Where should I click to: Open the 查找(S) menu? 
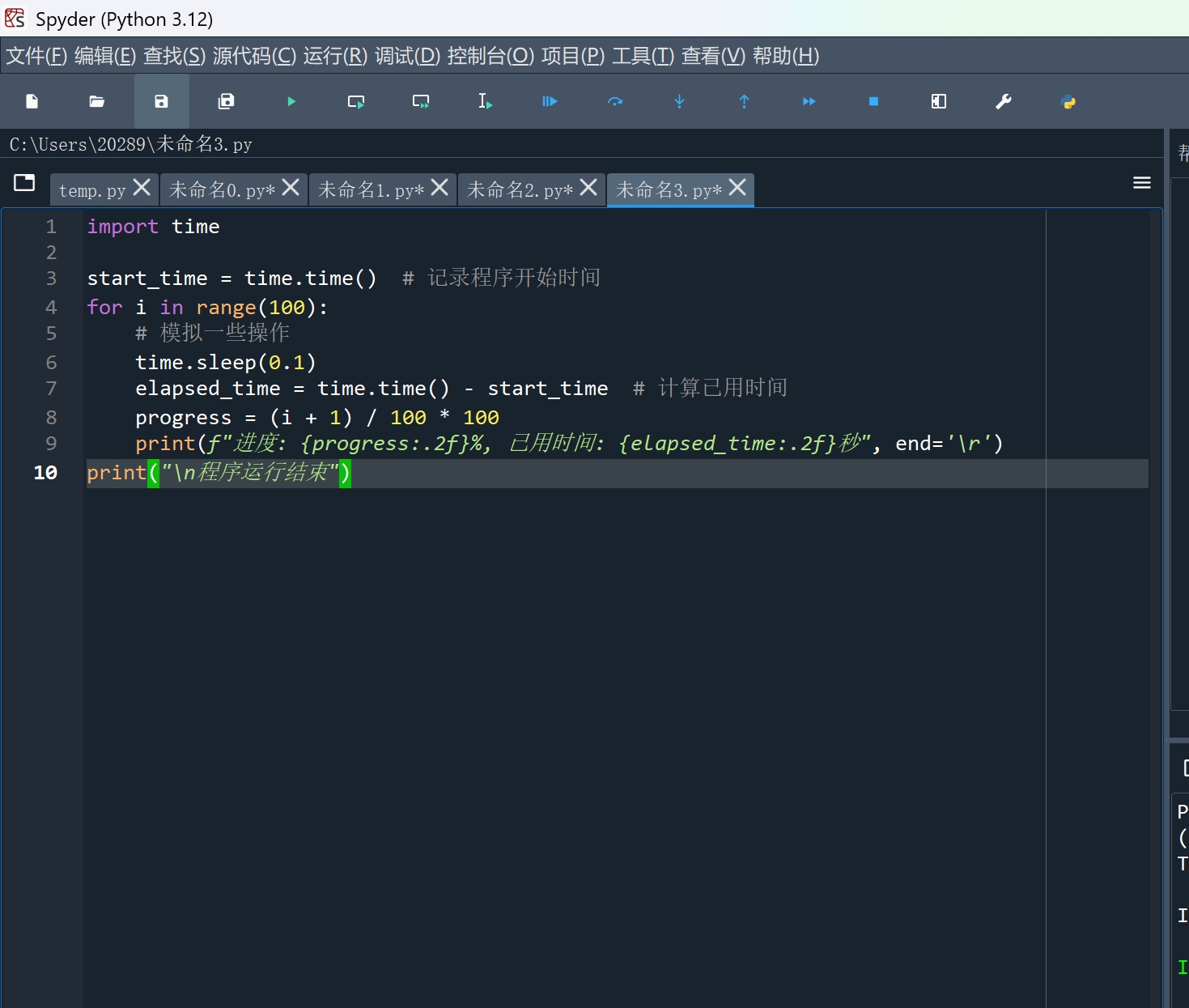175,56
